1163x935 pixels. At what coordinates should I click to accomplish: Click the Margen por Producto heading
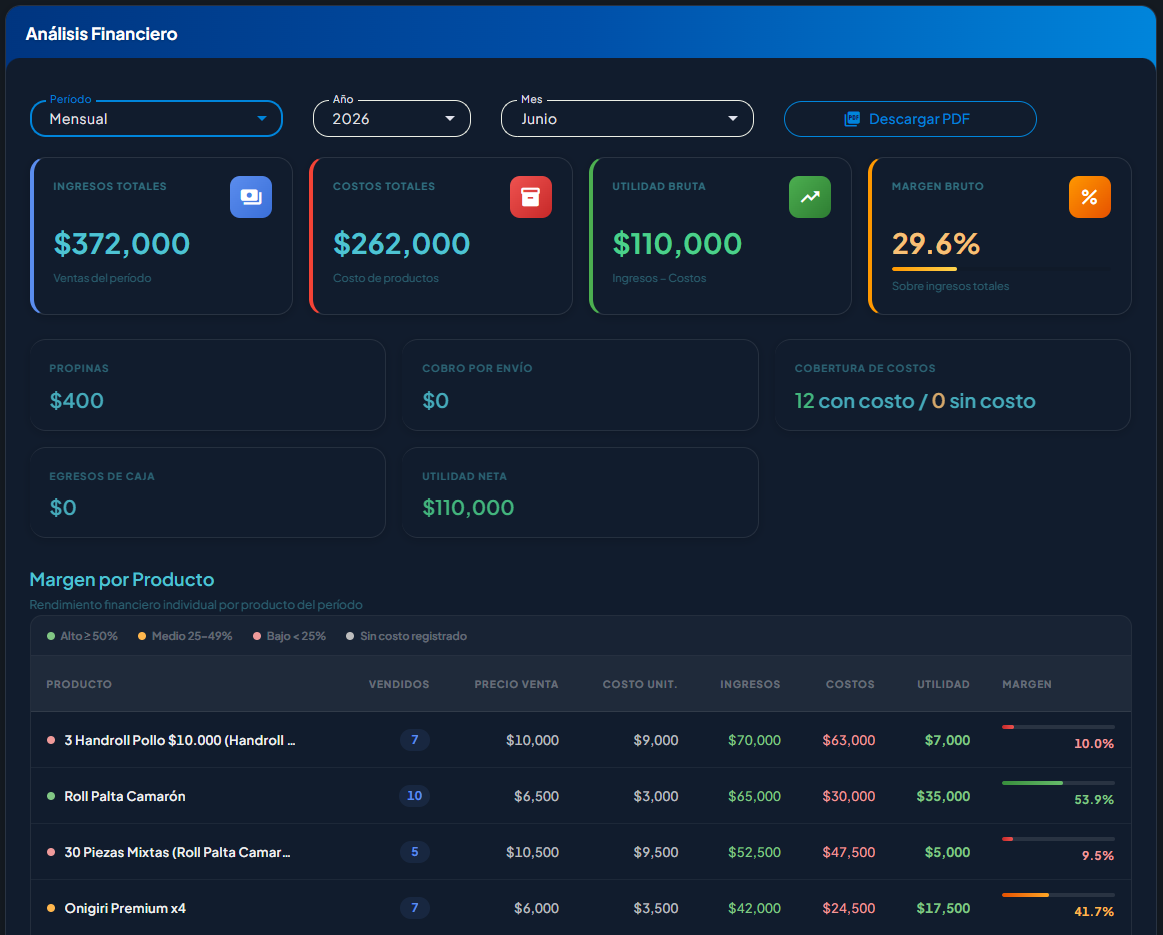point(122,580)
